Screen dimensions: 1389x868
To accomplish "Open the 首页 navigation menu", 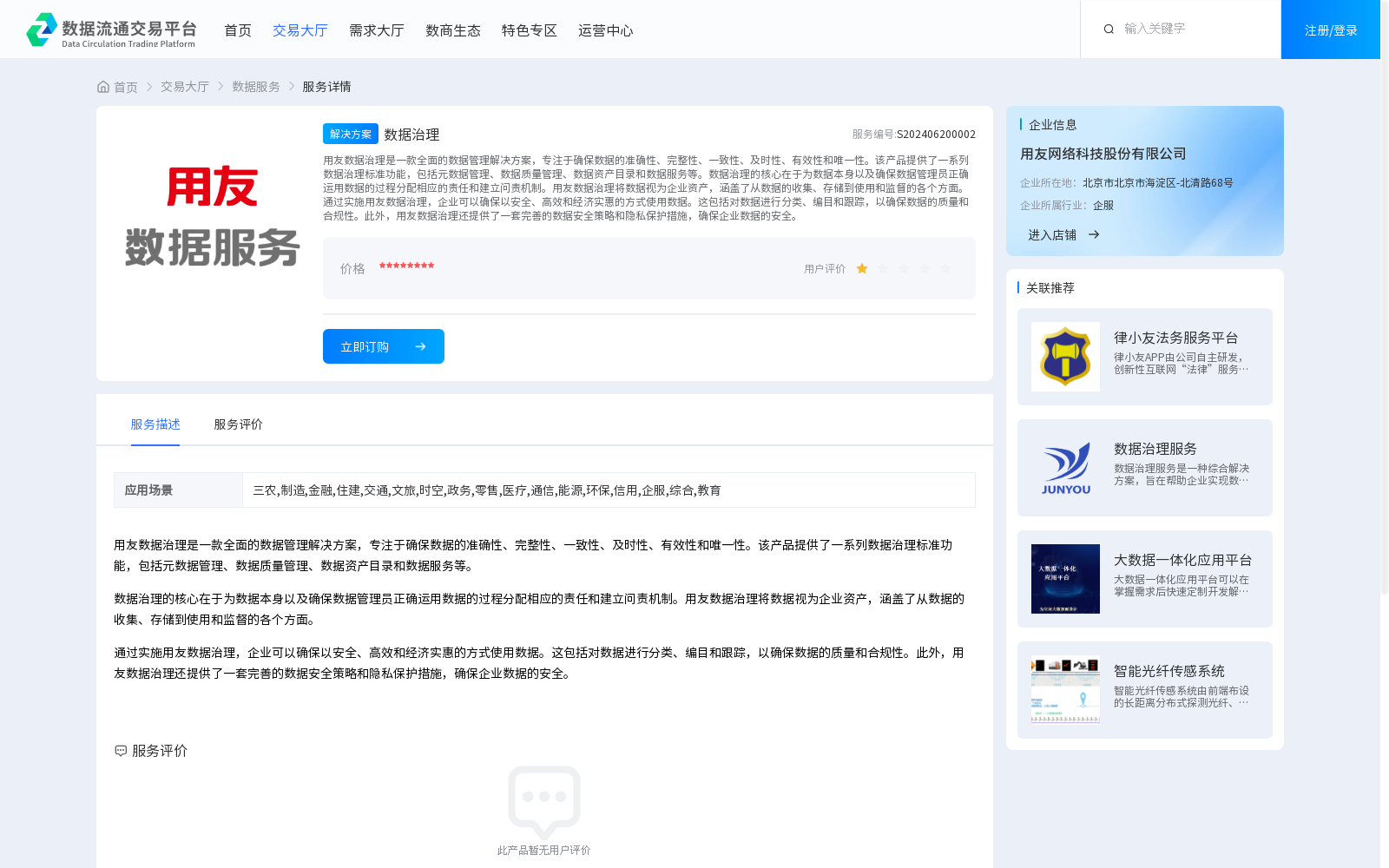I will pyautogui.click(x=238, y=30).
